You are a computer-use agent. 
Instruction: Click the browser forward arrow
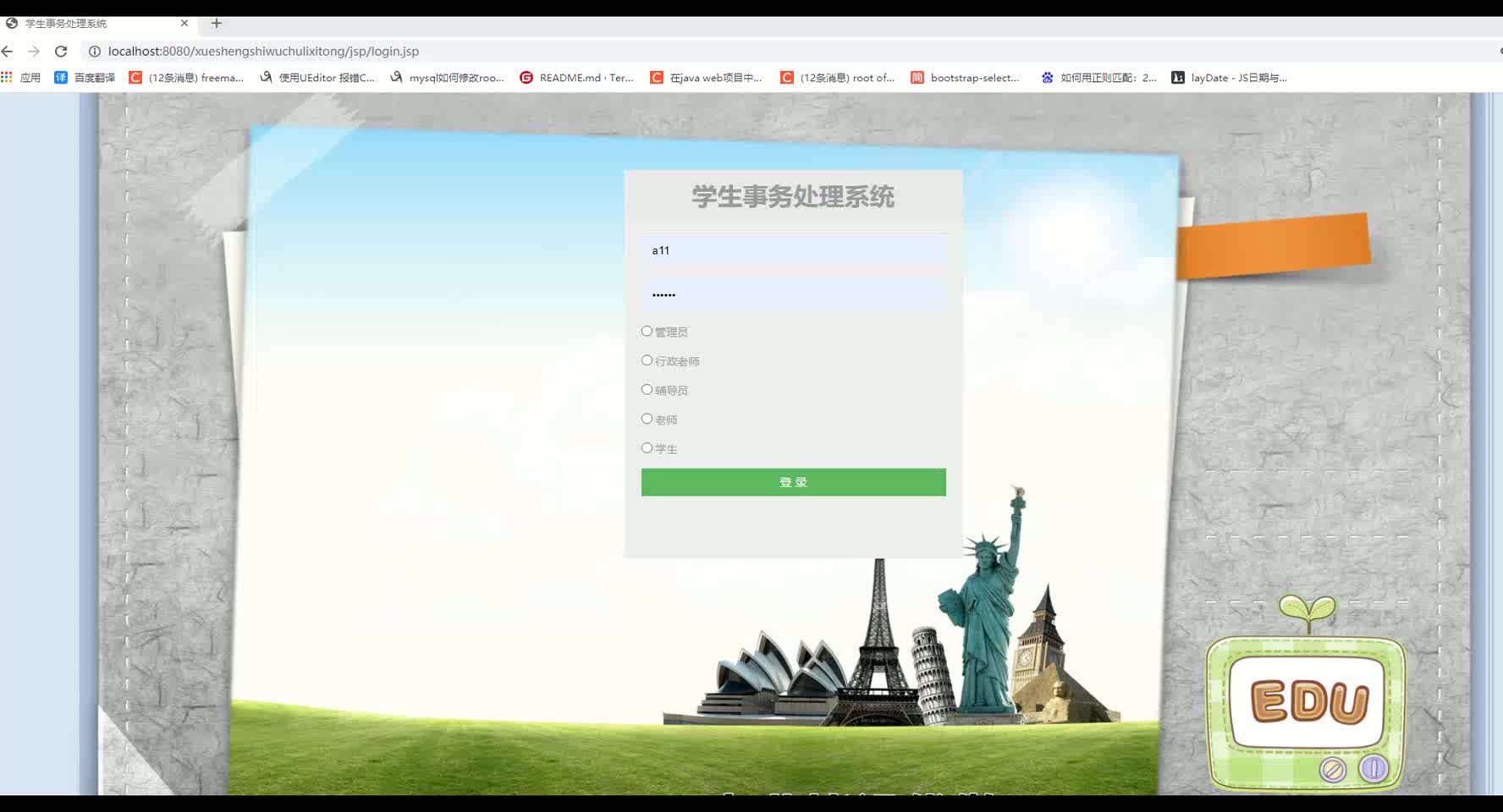[34, 52]
